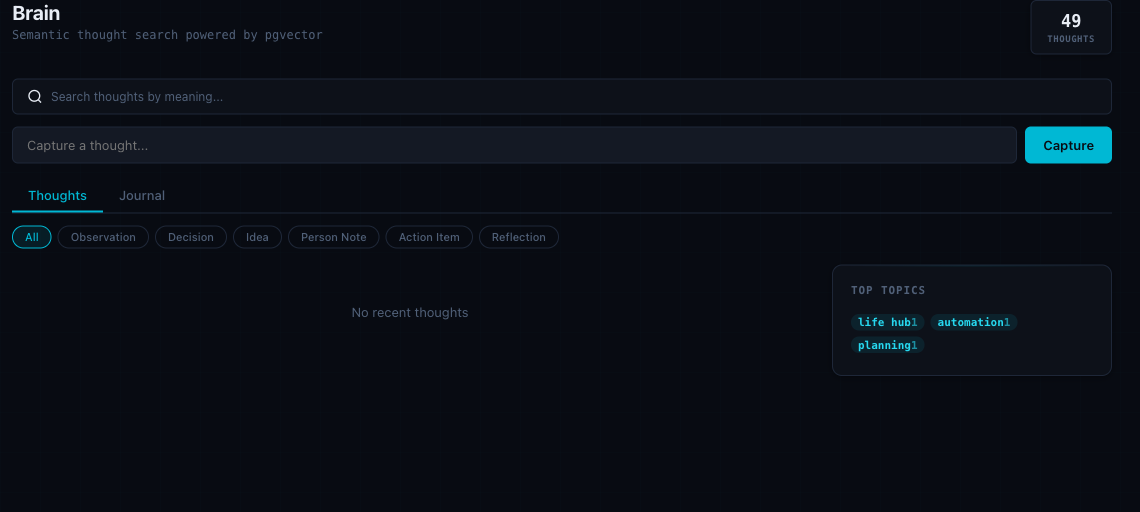This screenshot has width=1140, height=512.
Task: Click the Capture a thought input
Action: click(514, 145)
